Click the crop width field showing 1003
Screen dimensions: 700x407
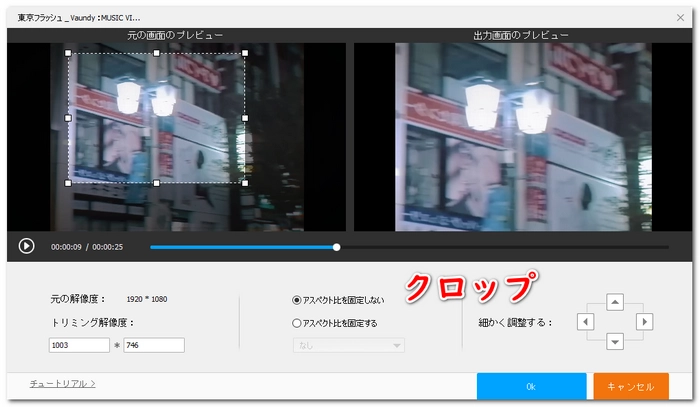click(x=79, y=345)
